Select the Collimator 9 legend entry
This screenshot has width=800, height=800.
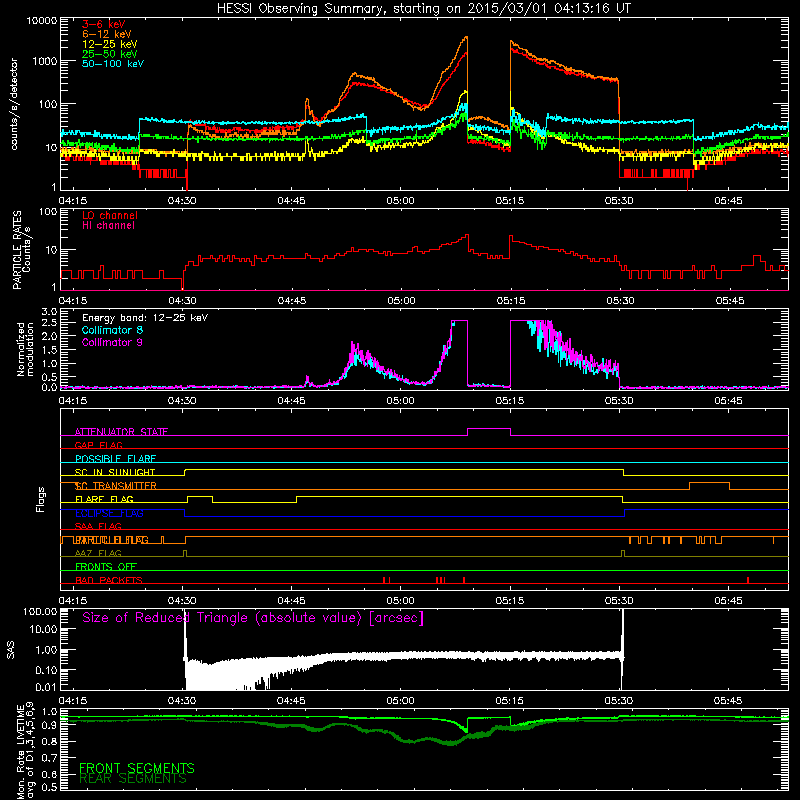pyautogui.click(x=112, y=342)
